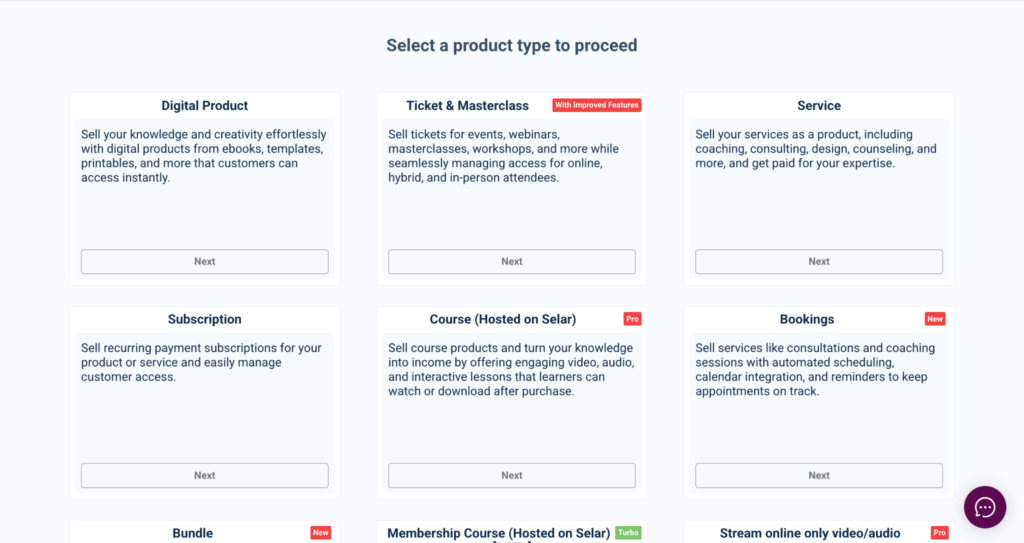Click the Turbo badge on Membership Course
This screenshot has height=543, width=1024.
click(x=628, y=533)
